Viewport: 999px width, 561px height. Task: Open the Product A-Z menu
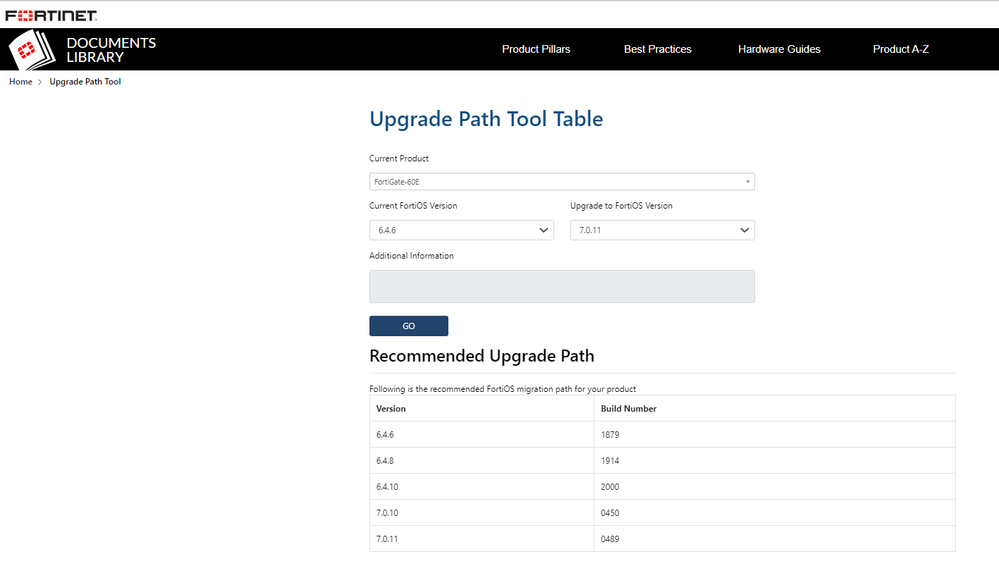point(900,49)
